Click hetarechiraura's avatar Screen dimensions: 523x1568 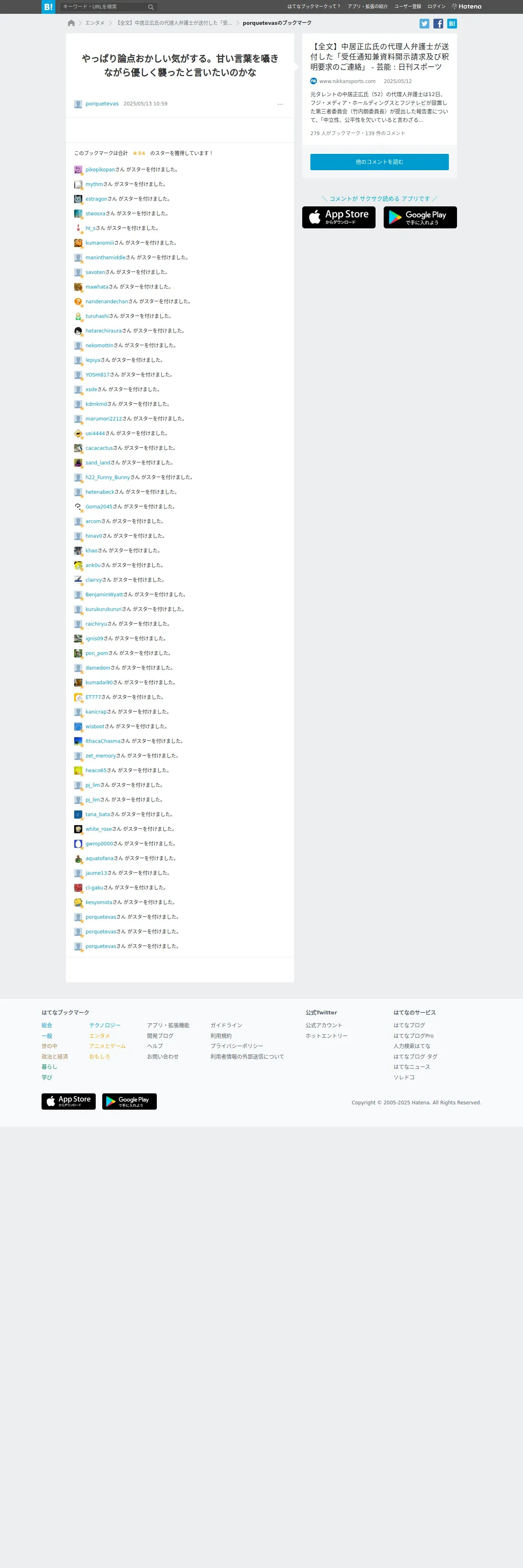[78, 331]
